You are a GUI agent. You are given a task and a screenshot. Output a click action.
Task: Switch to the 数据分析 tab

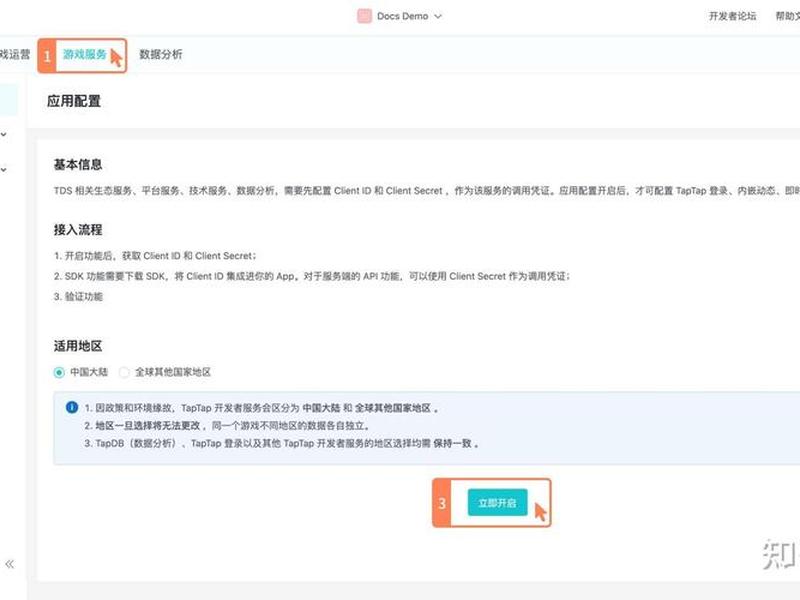coord(161,54)
